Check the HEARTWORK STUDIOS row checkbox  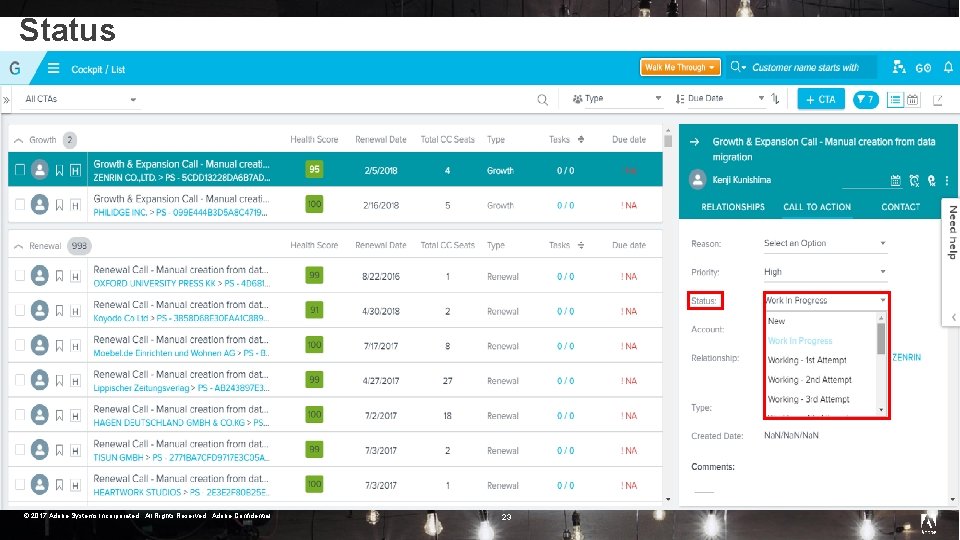(20, 484)
